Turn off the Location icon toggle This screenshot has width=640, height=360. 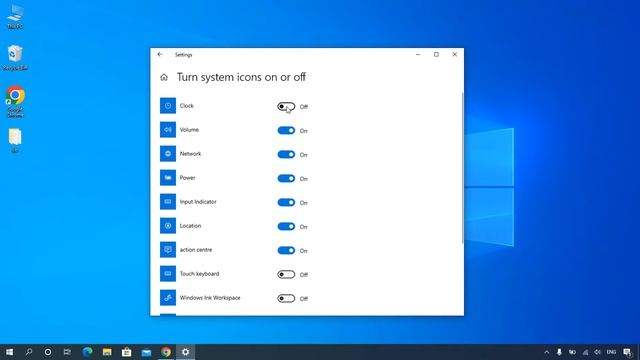click(286, 227)
